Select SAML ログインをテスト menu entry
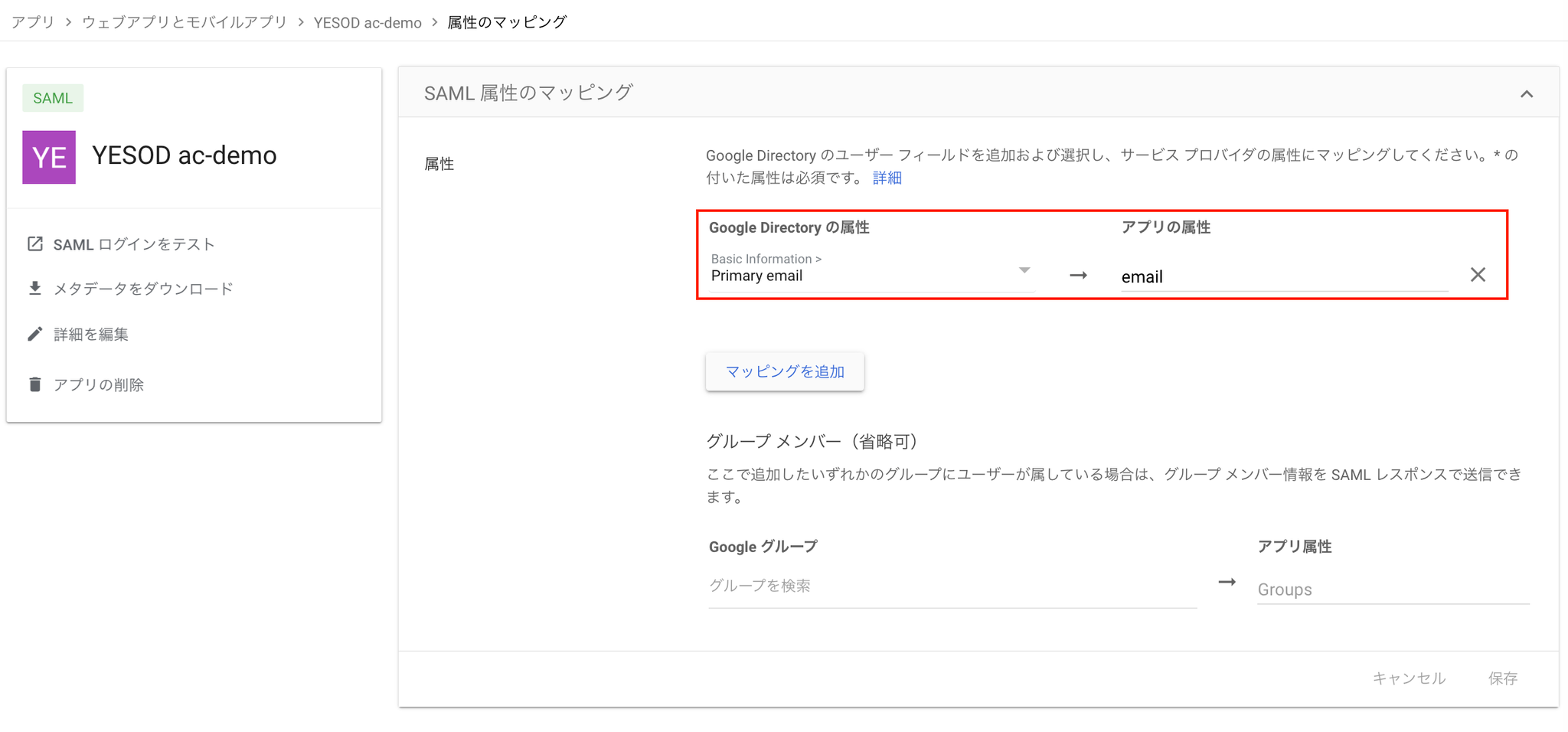This screenshot has height=732, width=1568. click(134, 244)
